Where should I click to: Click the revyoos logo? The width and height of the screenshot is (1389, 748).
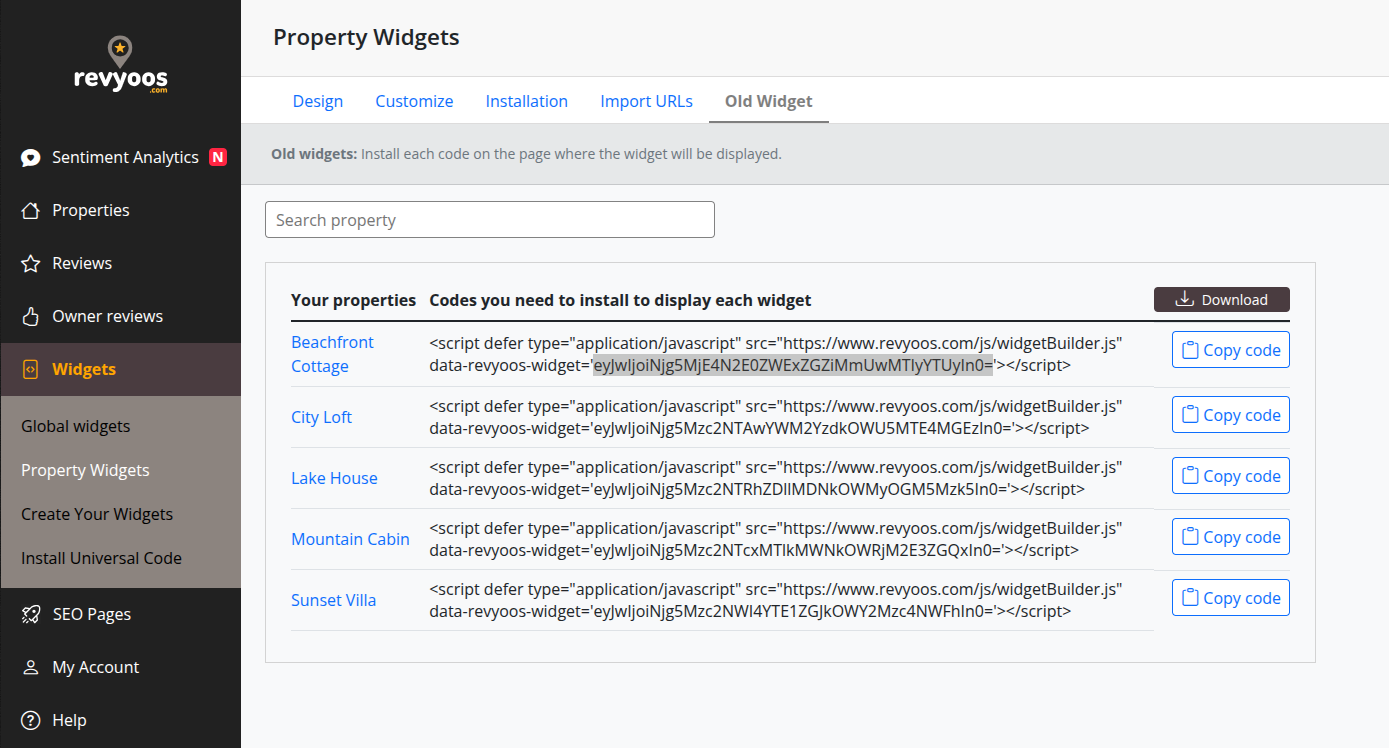pyautogui.click(x=120, y=65)
